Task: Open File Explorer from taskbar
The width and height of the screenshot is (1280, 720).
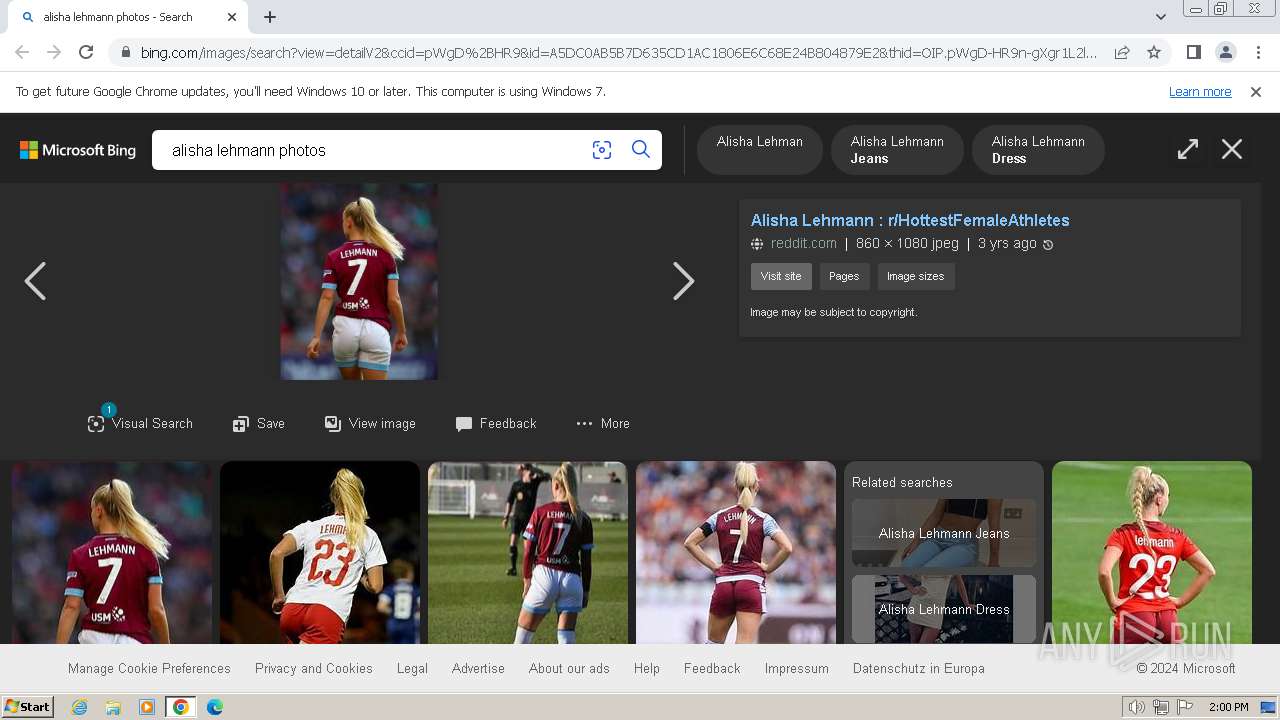Action: tap(113, 707)
